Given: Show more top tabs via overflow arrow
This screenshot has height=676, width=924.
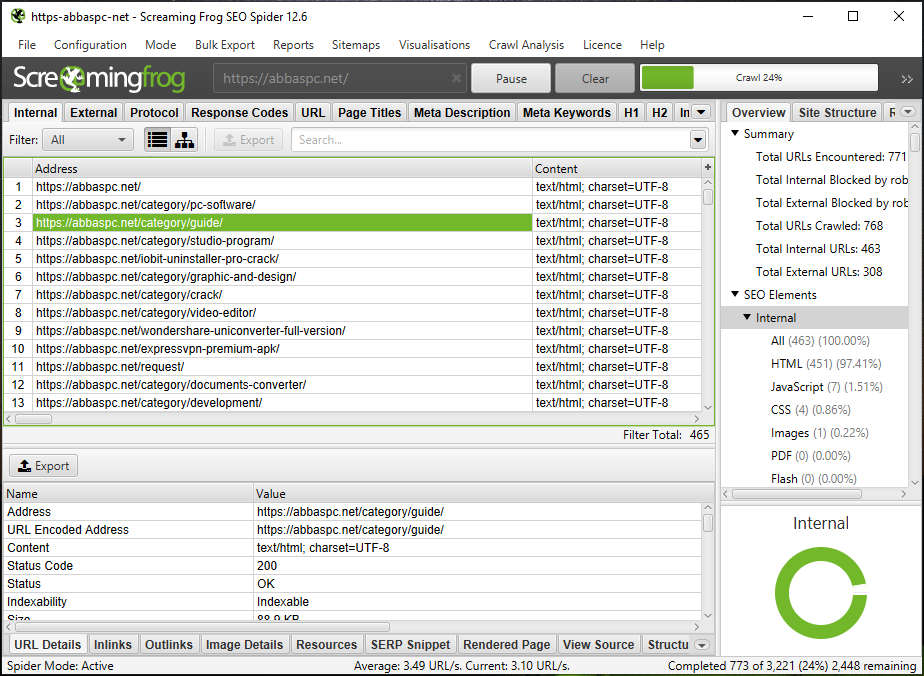Looking at the screenshot, I should 701,112.
